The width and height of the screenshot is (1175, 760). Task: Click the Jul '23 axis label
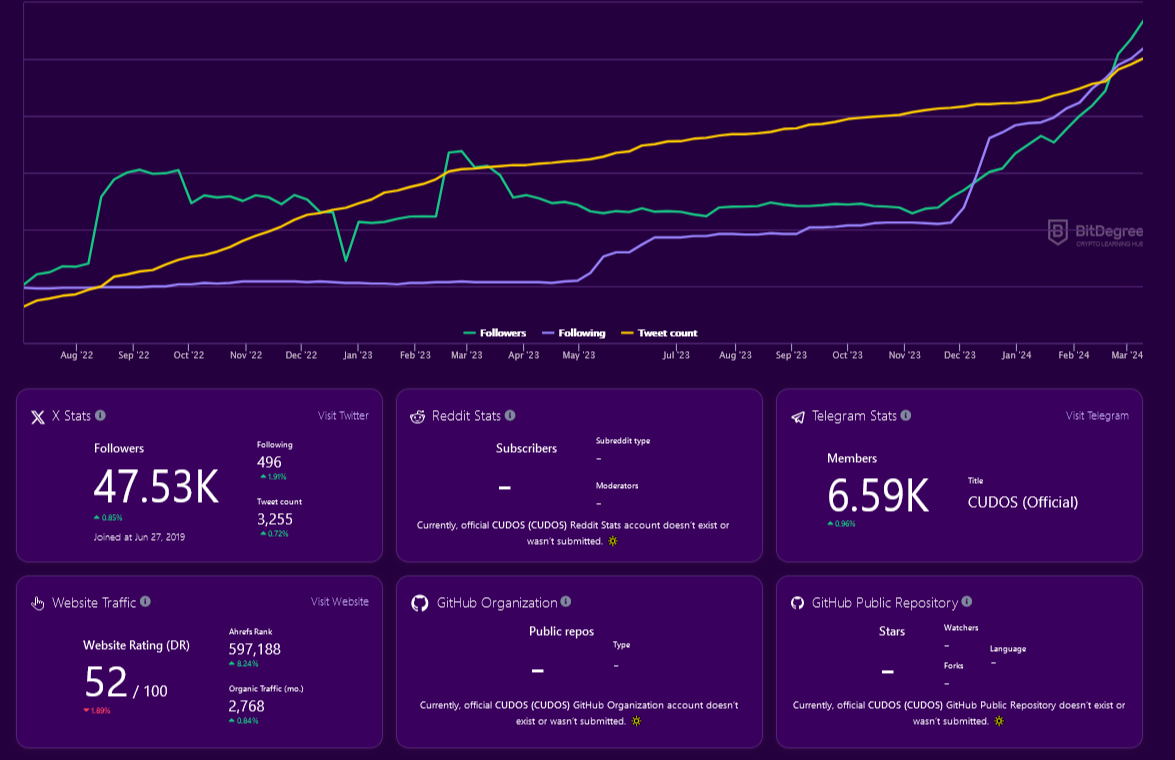pyautogui.click(x=676, y=355)
